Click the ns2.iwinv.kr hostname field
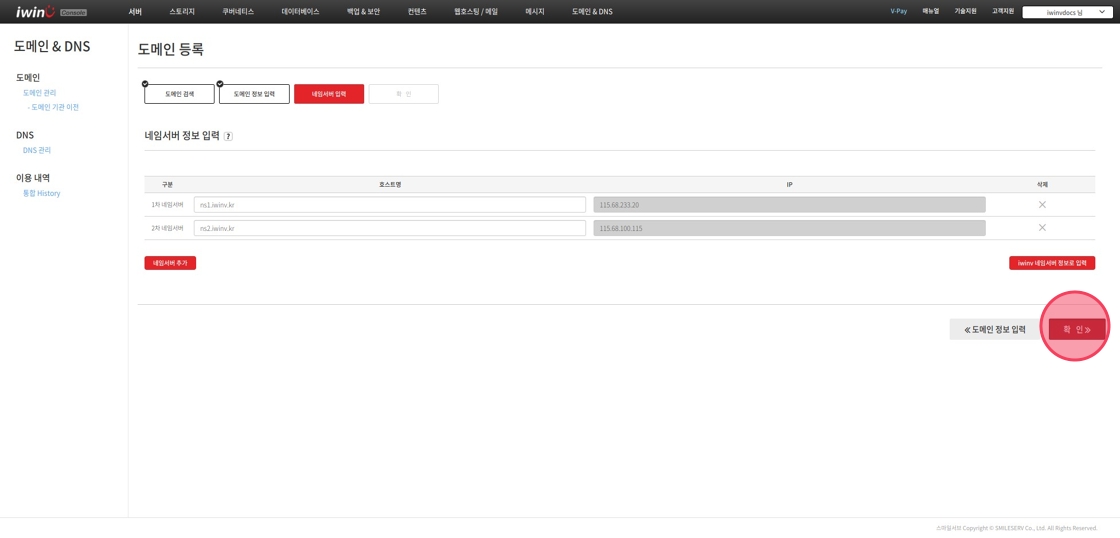The image size is (1120, 538). point(389,229)
